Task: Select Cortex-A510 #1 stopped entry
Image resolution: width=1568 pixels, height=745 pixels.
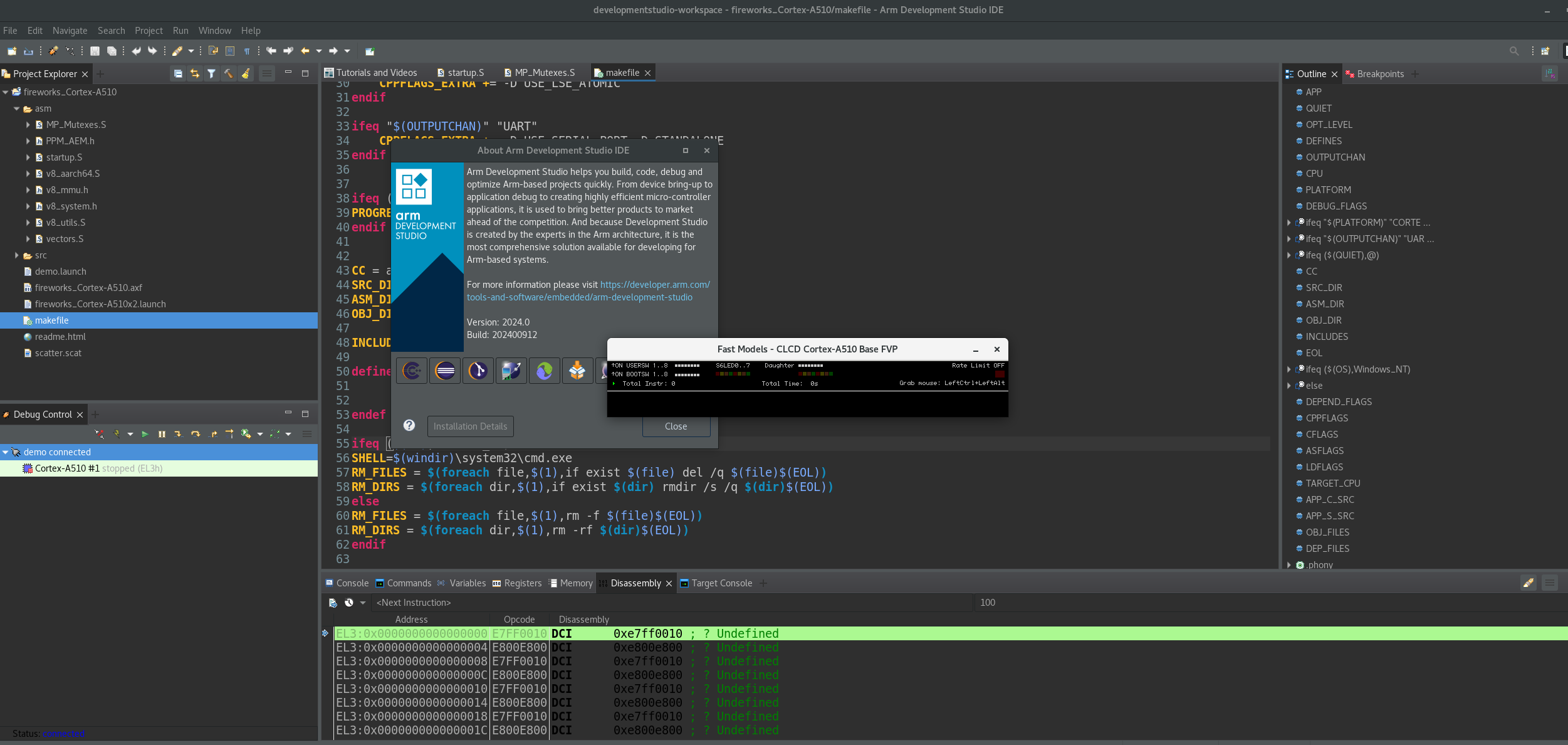Action: tap(159, 468)
